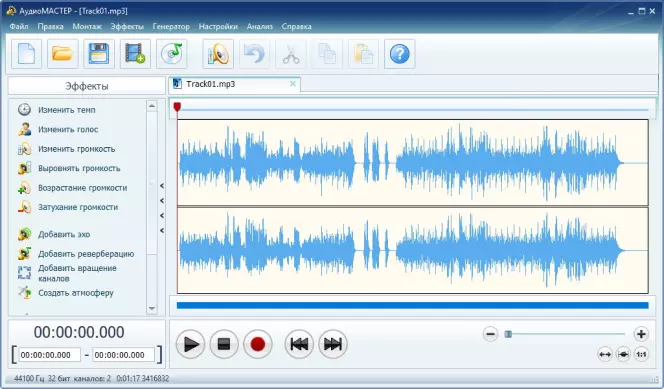This screenshot has height=389, width=664.
Task: Open the Монтаж menu
Action: coord(87,26)
